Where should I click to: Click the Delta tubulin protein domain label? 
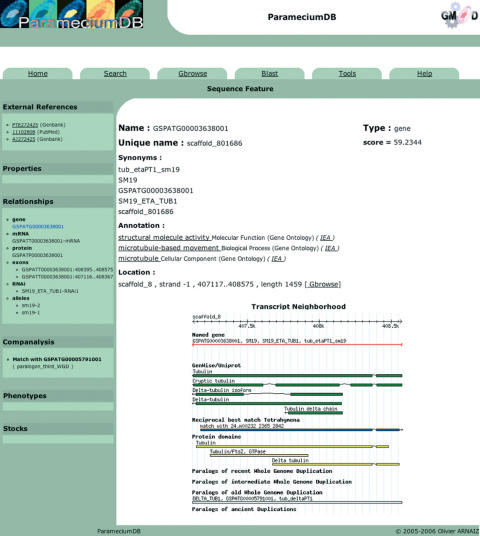pos(290,460)
